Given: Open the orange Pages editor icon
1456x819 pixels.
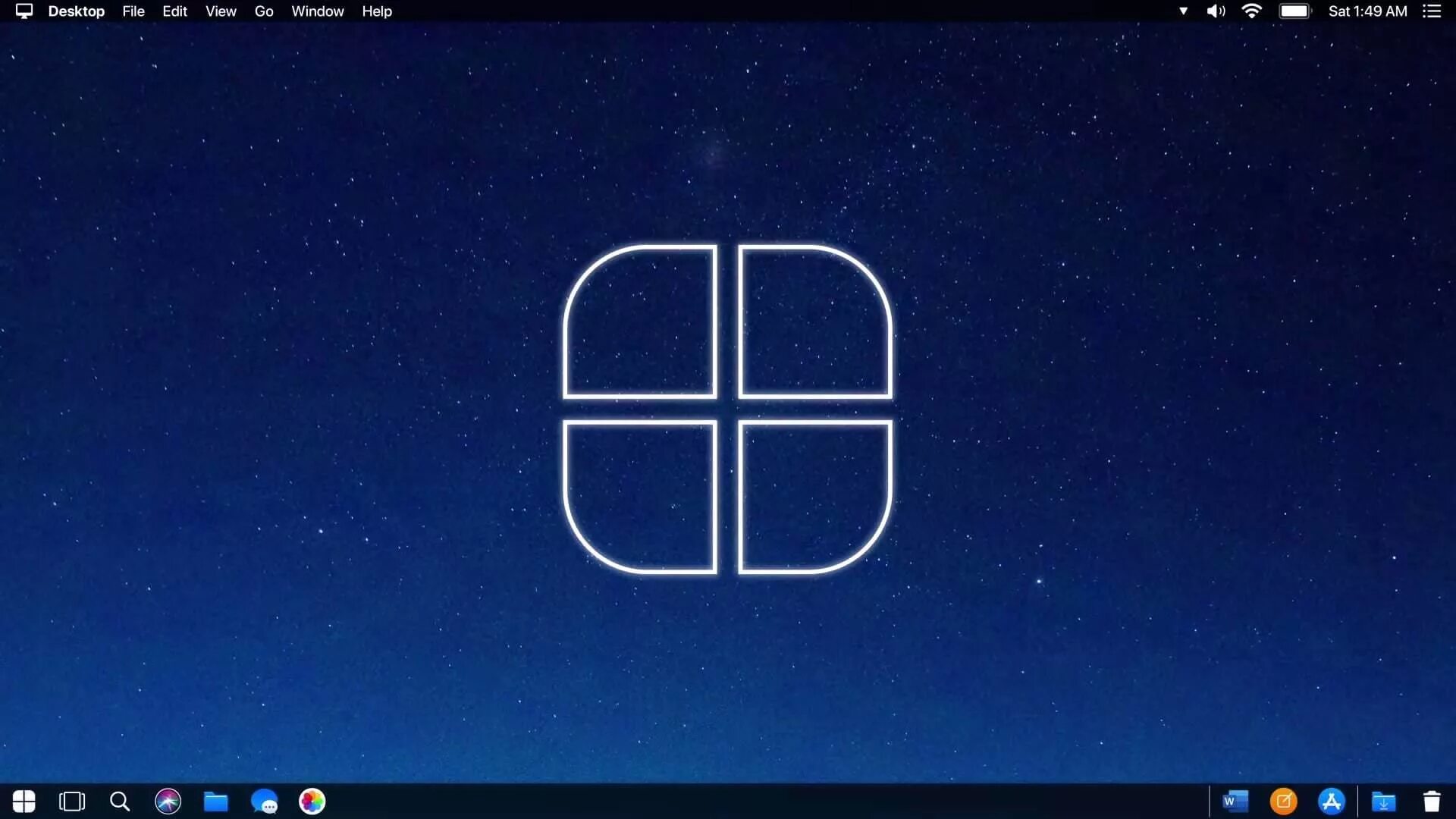Looking at the screenshot, I should (x=1283, y=802).
